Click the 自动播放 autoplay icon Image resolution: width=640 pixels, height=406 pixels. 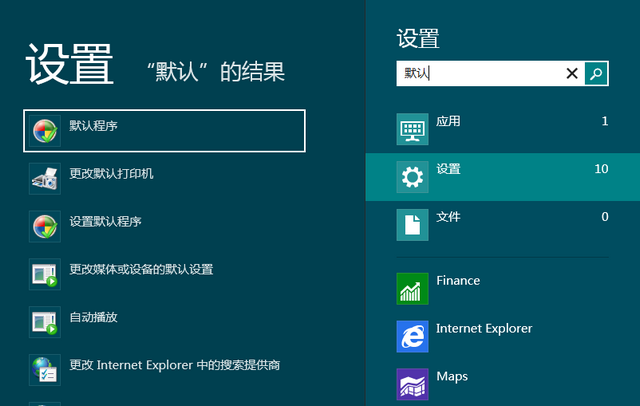pyautogui.click(x=45, y=322)
